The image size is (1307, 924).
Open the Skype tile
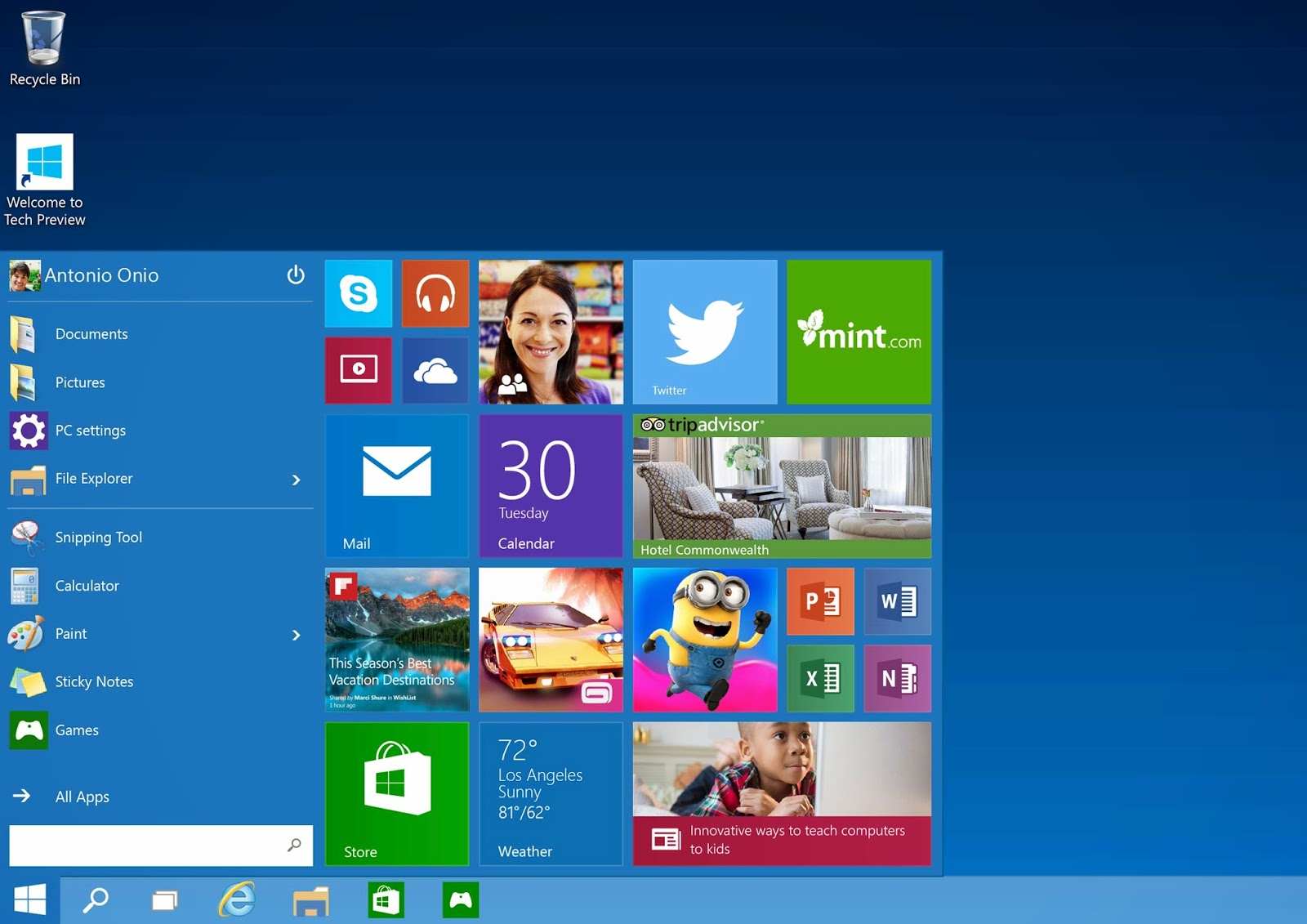pos(358,294)
